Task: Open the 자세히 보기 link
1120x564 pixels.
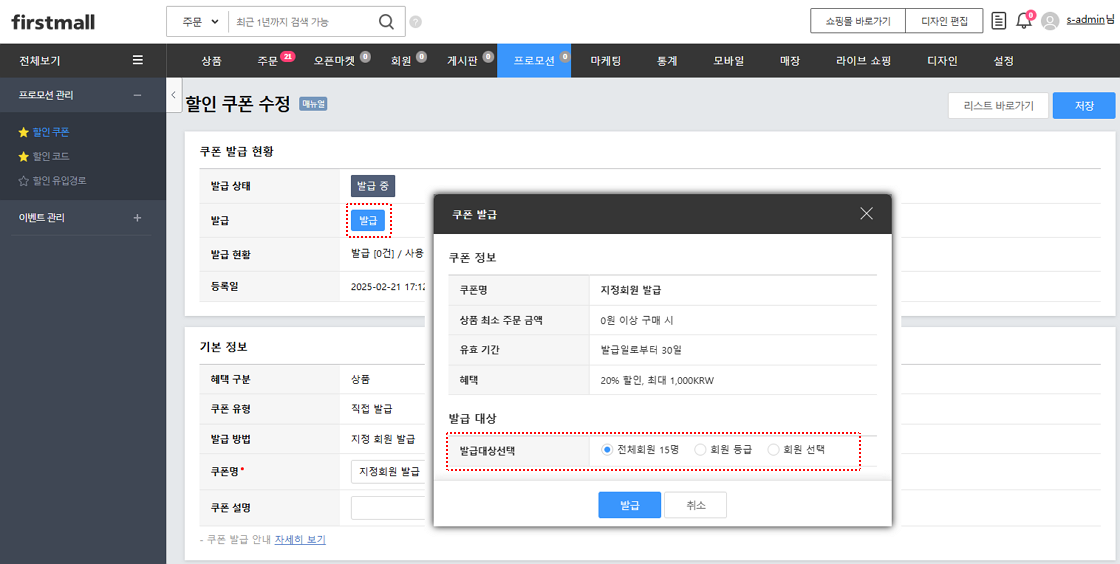Action: click(300, 540)
